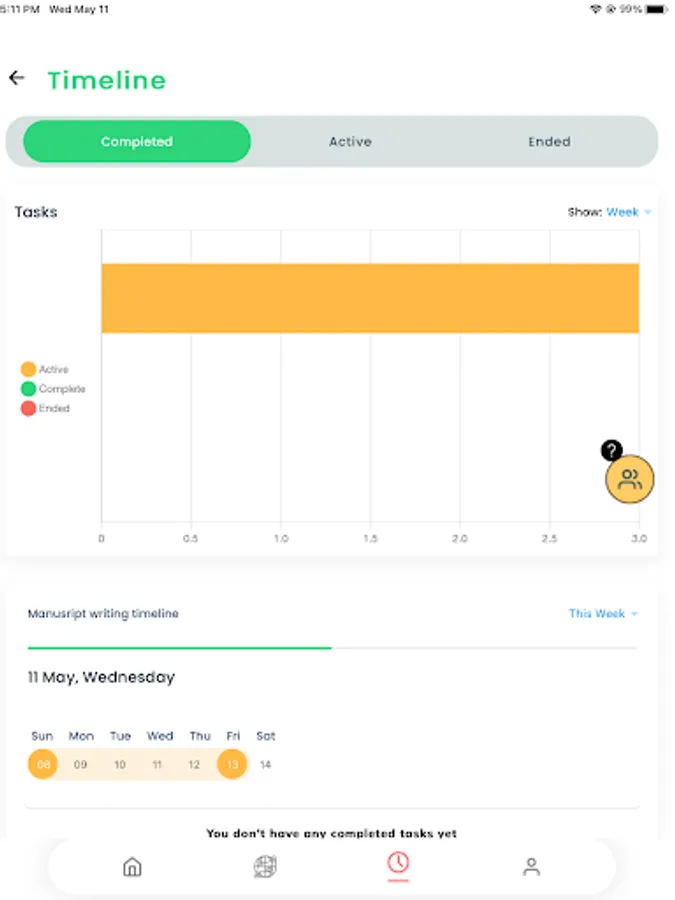Toggle the Active legend series in chart
Screen dimensions: 675x900
(x=45, y=370)
